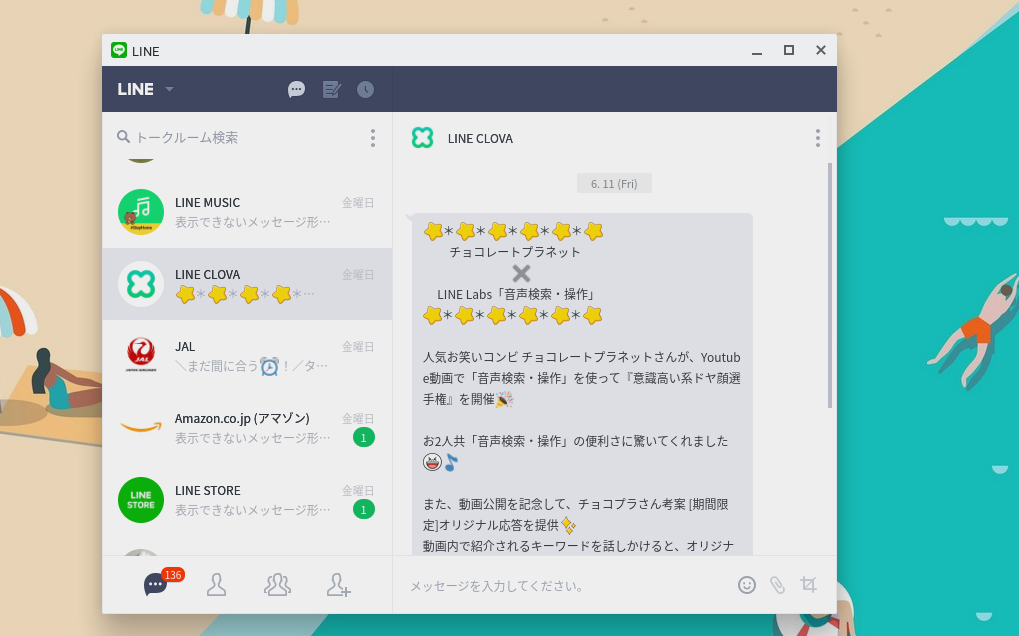Close the LINE window
This screenshot has width=1019, height=636.
[821, 50]
